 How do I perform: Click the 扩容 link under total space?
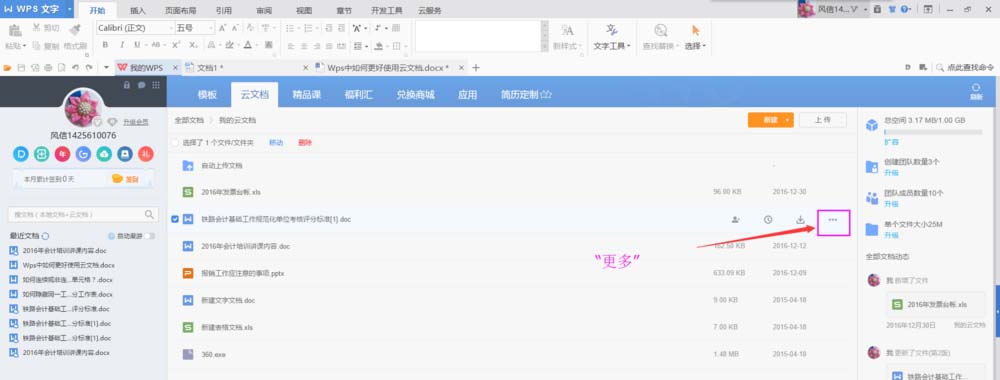click(891, 142)
